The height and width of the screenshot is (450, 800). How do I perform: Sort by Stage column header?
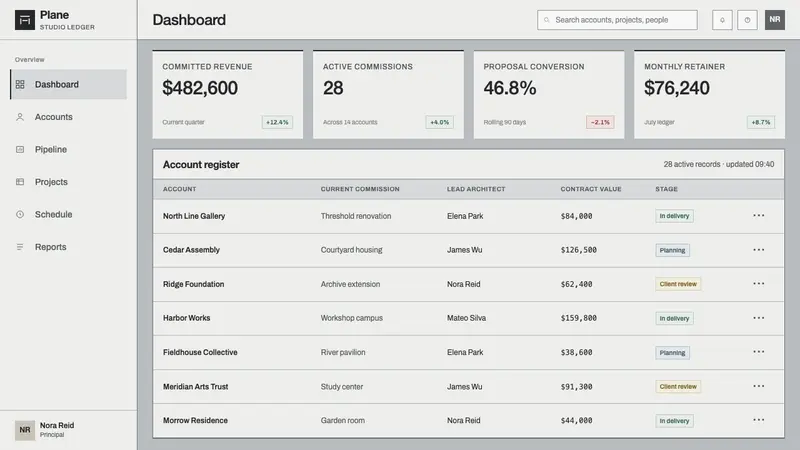pos(666,189)
